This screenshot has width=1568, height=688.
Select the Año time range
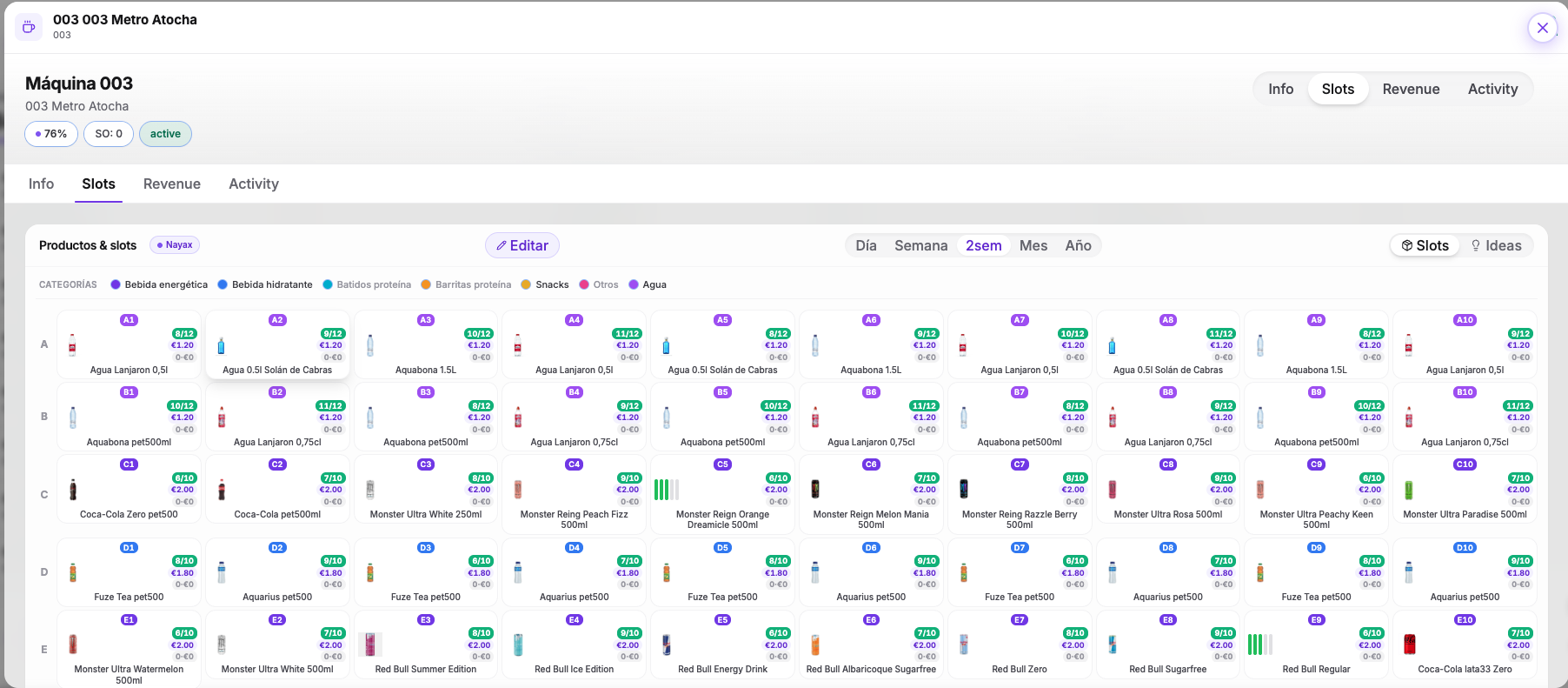(1078, 245)
